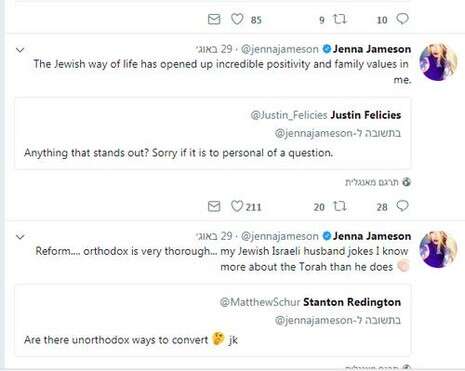Reply to the top tweet with 10 replies

(x=402, y=19)
